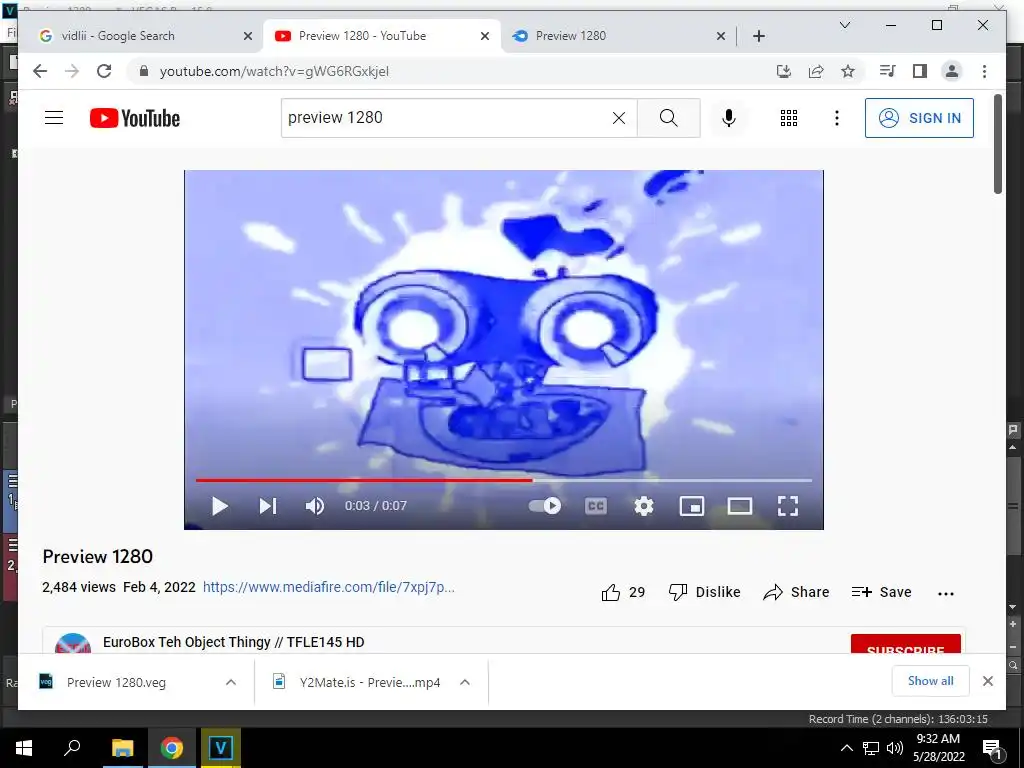Open the YouTube hamburger guide menu
The width and height of the screenshot is (1024, 768).
[54, 118]
